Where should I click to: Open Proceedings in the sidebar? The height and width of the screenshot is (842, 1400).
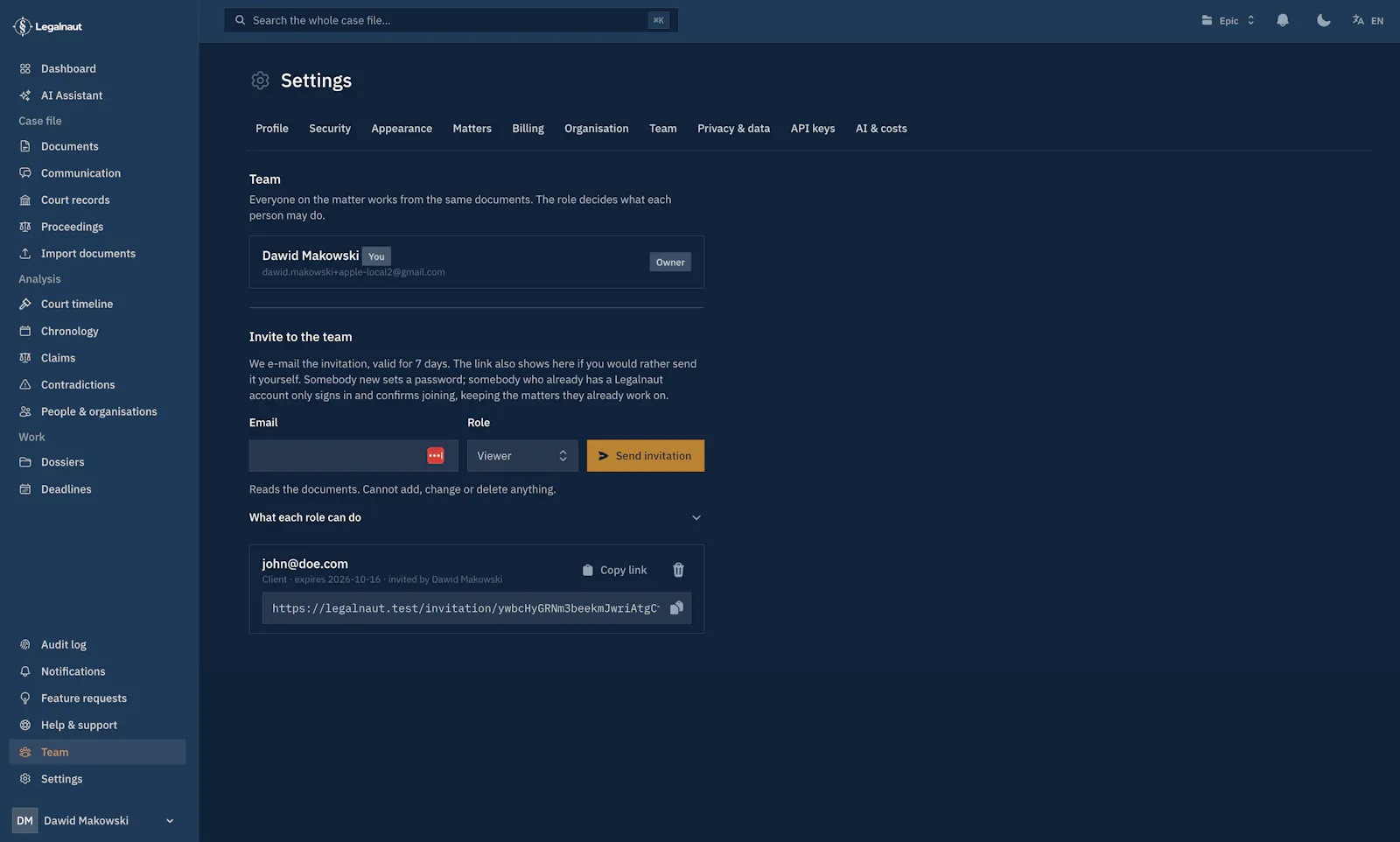click(x=97, y=227)
